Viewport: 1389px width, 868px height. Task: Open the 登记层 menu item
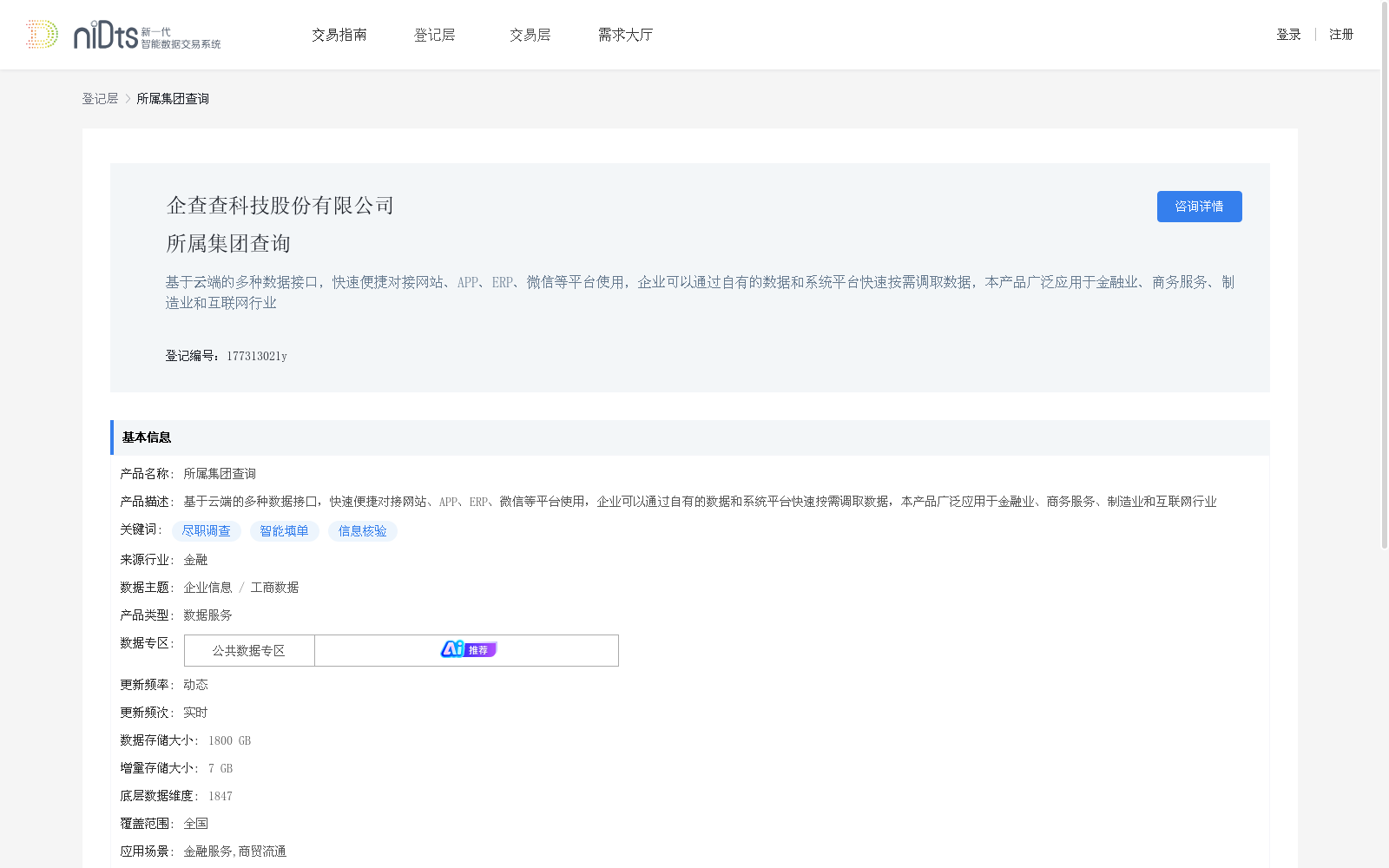pyautogui.click(x=435, y=35)
